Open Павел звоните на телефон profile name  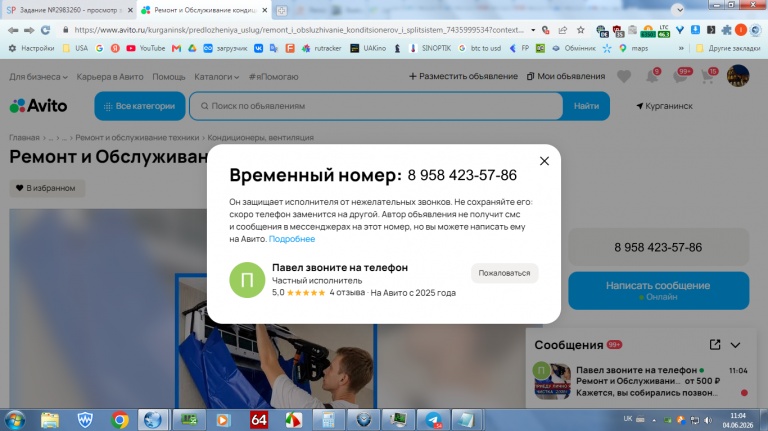click(x=340, y=267)
